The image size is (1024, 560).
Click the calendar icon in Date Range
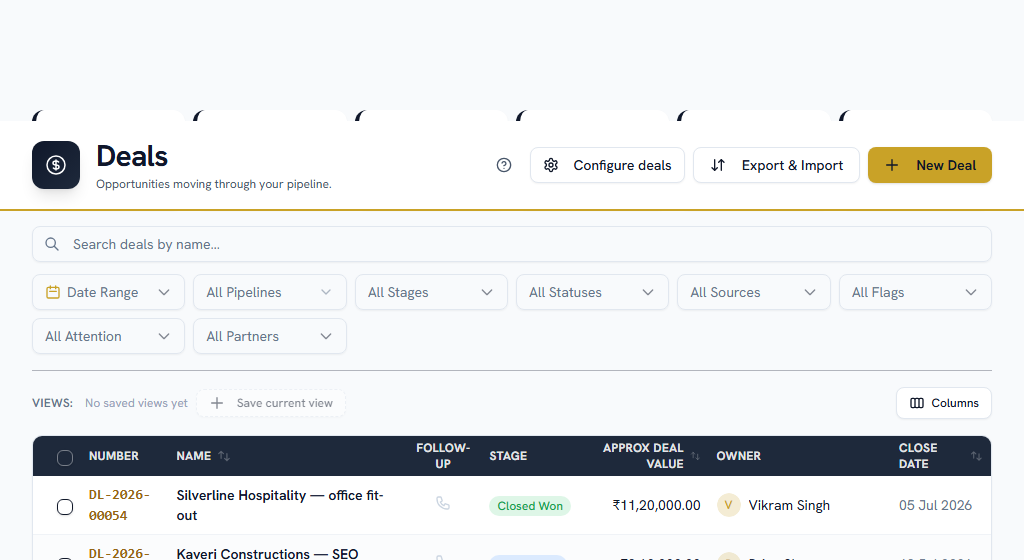tap(53, 292)
